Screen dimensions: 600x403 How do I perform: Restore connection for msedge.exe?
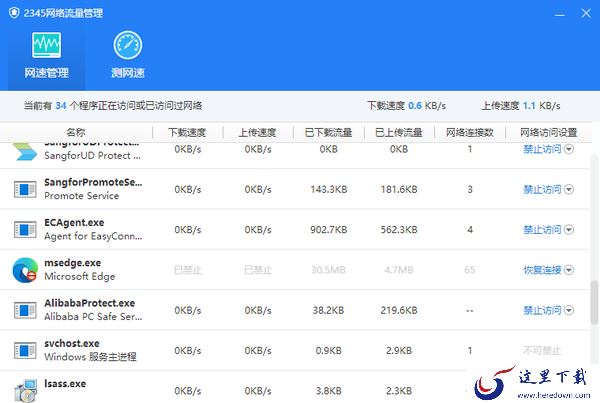point(542,270)
